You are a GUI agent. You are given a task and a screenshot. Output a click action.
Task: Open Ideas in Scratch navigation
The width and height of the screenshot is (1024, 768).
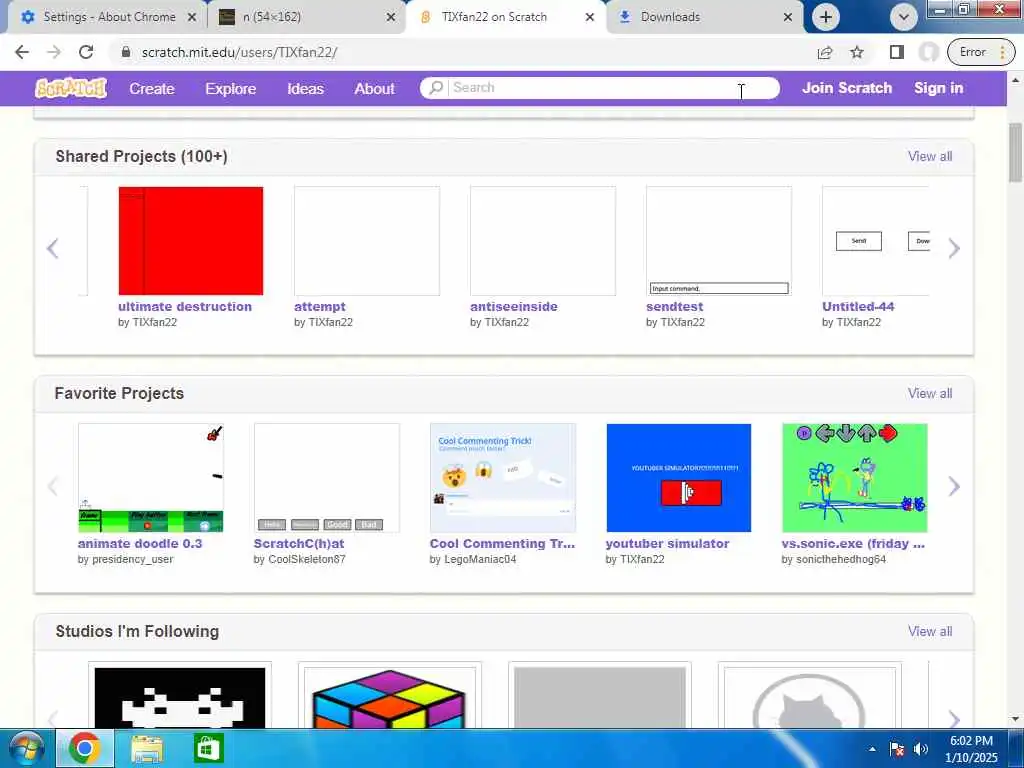pyautogui.click(x=305, y=88)
